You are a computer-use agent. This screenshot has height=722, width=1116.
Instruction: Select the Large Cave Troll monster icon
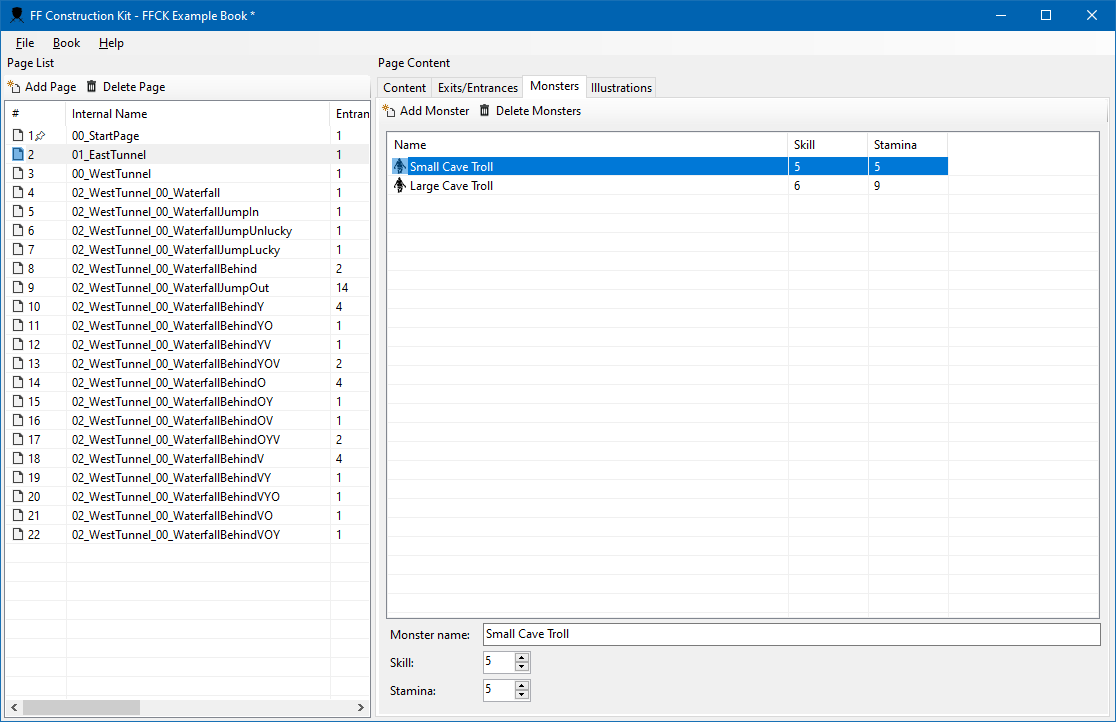pos(400,186)
